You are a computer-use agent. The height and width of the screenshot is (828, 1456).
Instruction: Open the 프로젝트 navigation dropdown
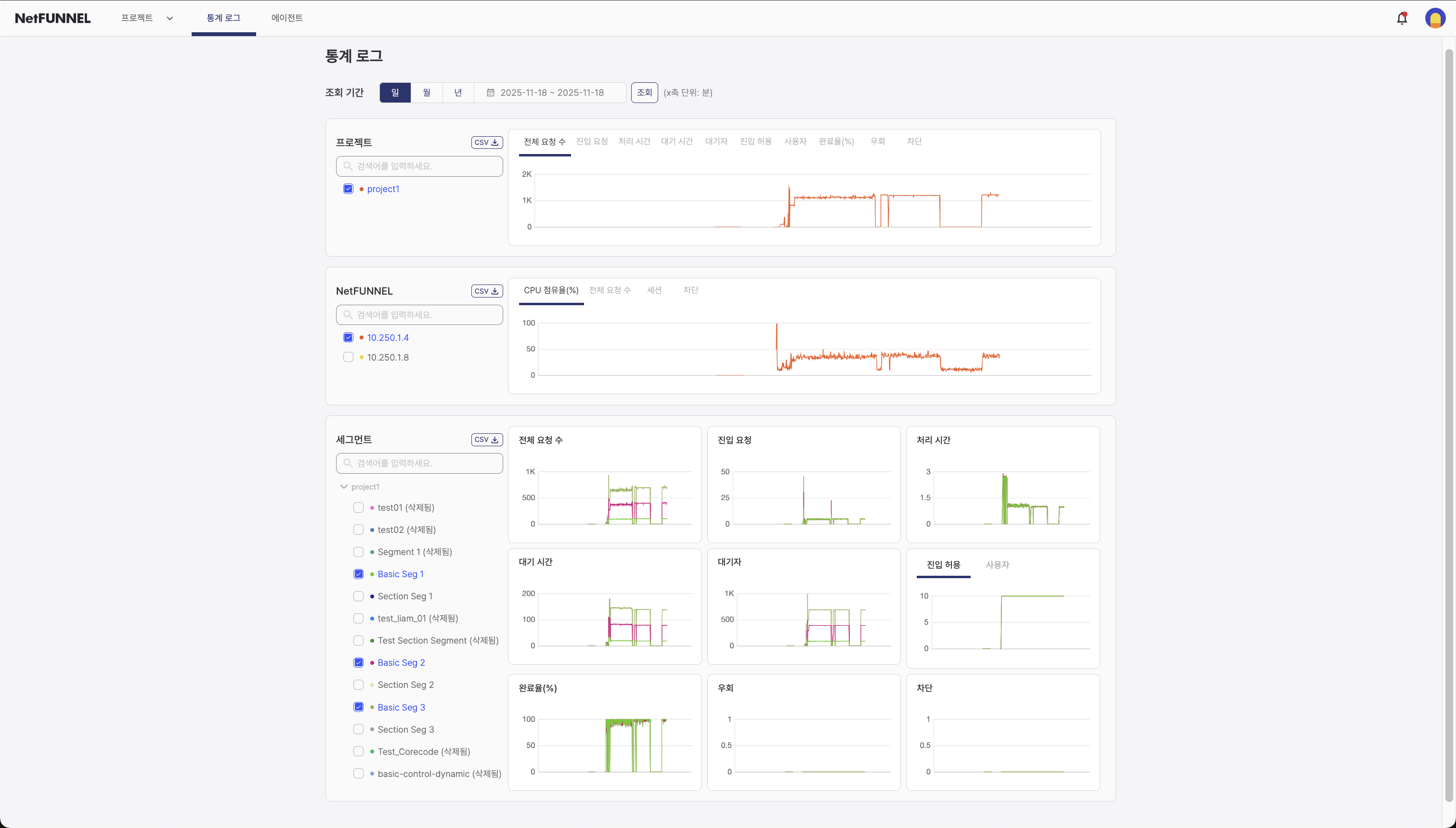(146, 18)
